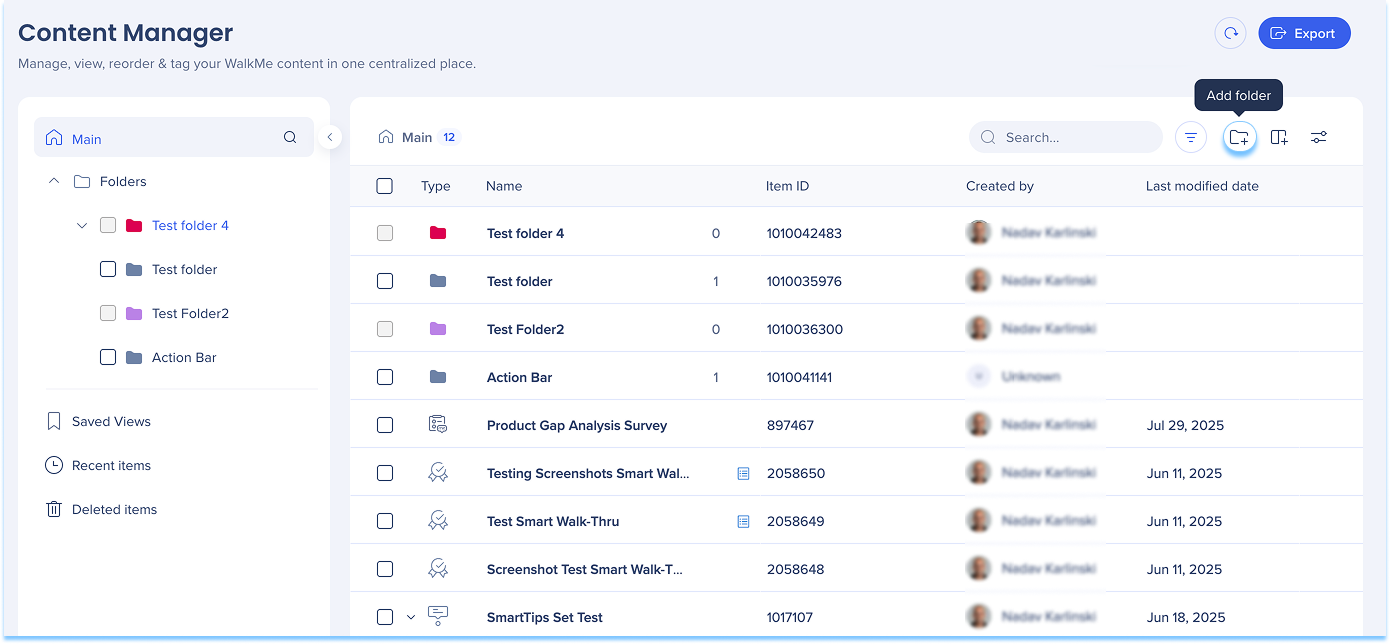Image resolution: width=1390 pixels, height=644 pixels.
Task: Open the filter icon next to search
Action: 1190,138
